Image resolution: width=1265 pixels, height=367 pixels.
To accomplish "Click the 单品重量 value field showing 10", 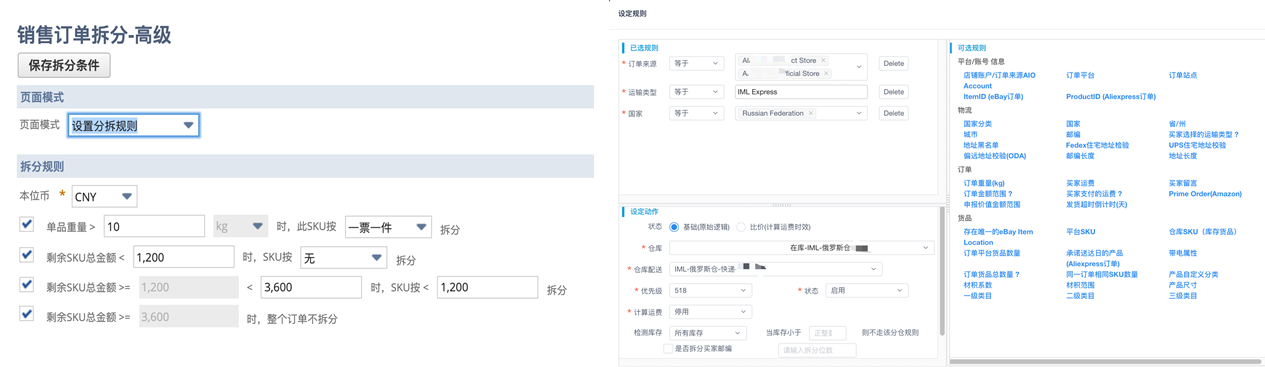I will point(154,227).
